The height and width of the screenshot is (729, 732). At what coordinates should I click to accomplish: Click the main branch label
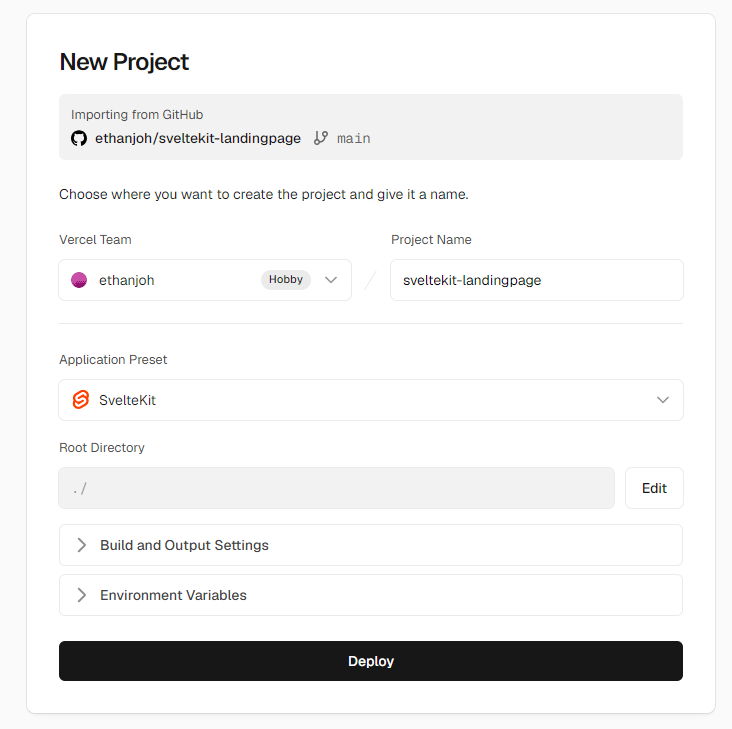(354, 139)
